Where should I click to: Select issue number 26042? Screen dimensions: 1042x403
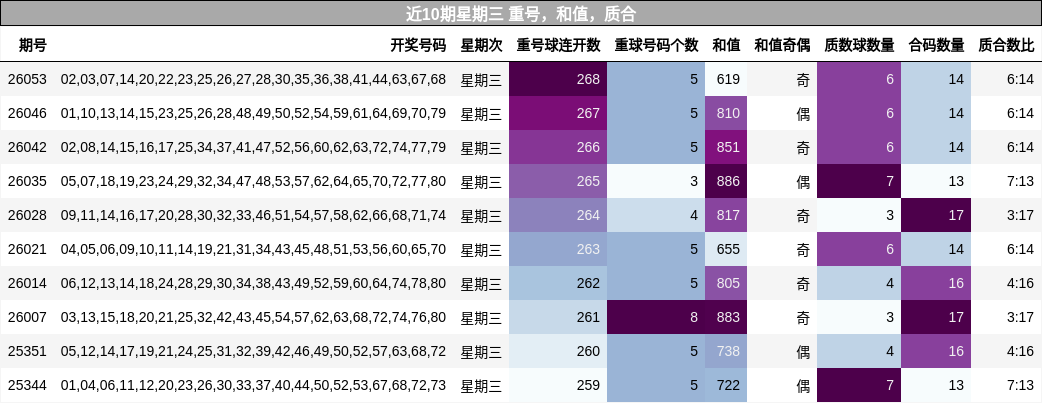point(27,147)
